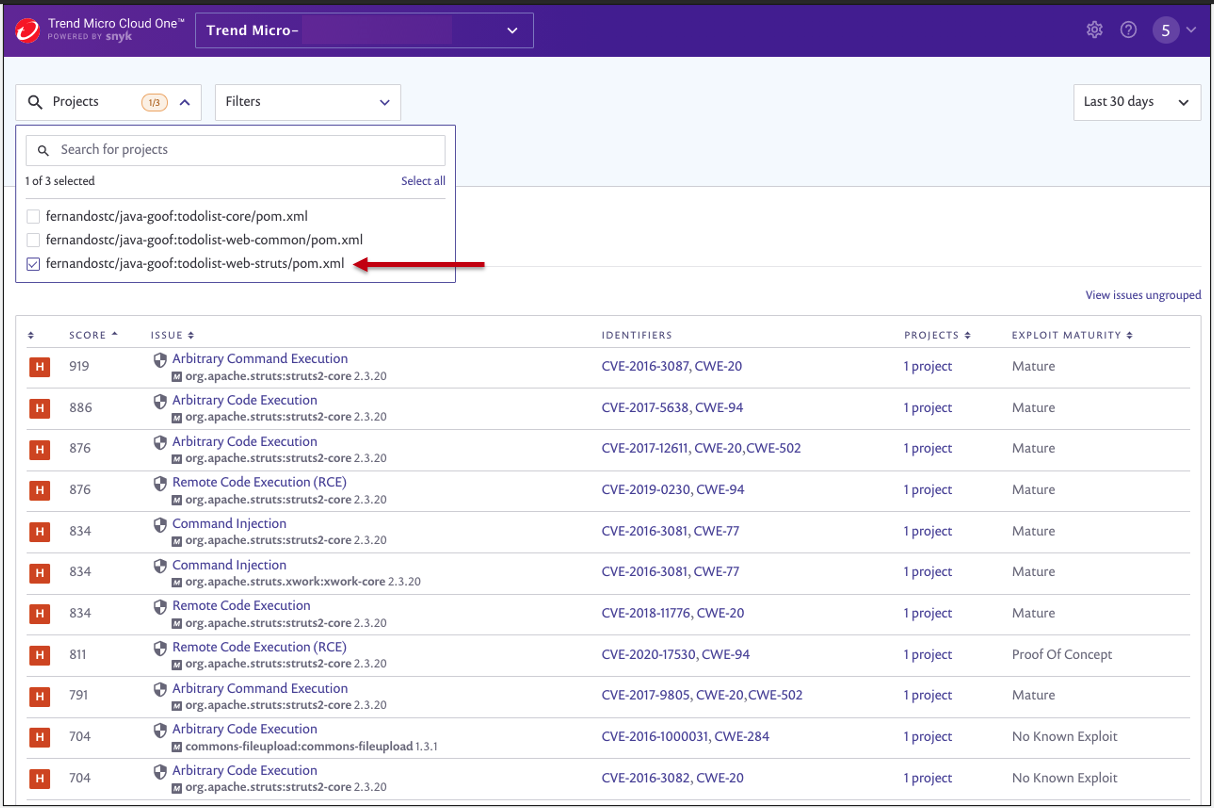The height and width of the screenshot is (808, 1214).
Task: Click shield icon beside Command Injection xwork-core
Action: click(x=160, y=566)
